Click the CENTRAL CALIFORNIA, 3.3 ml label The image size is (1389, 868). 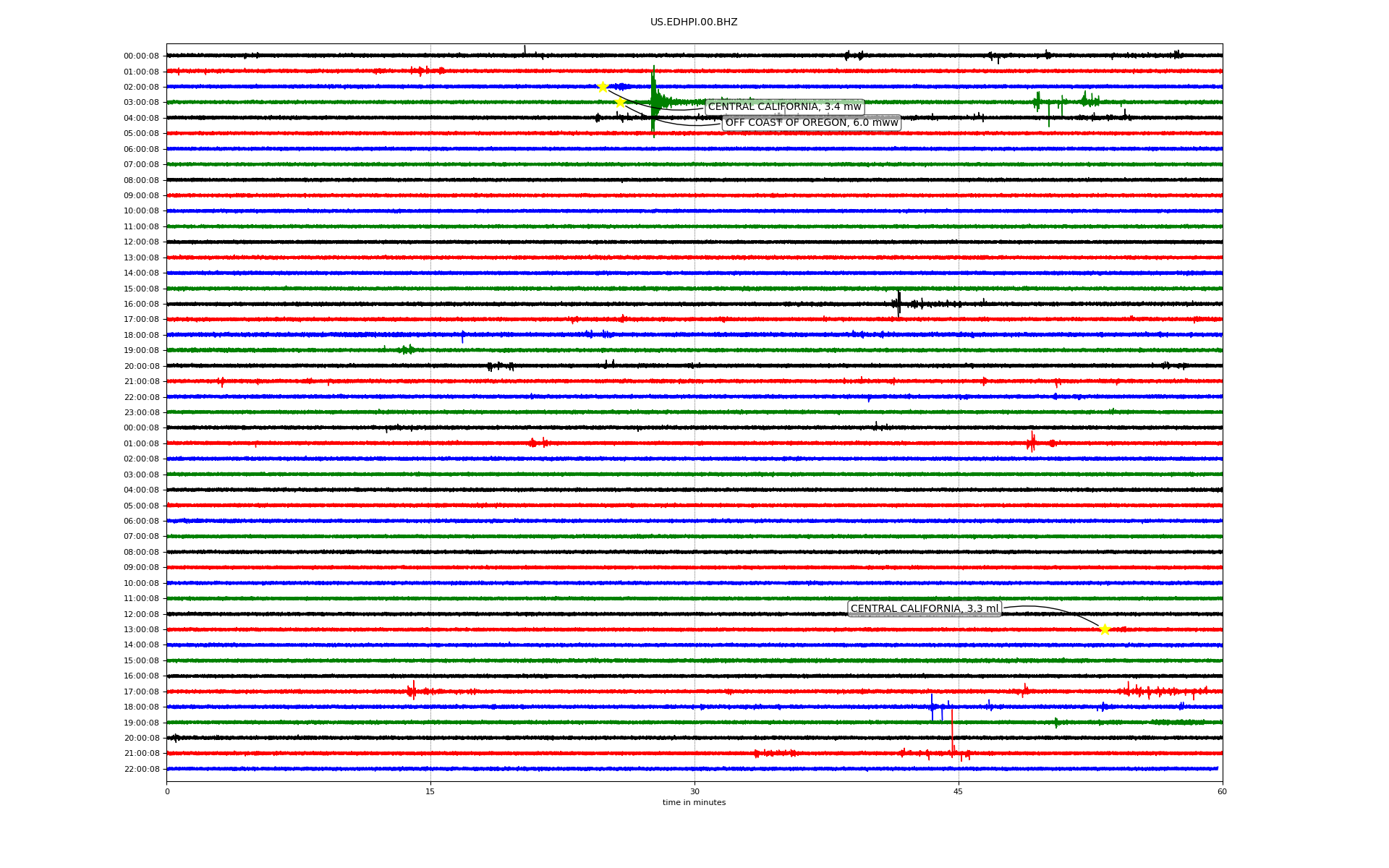click(x=924, y=609)
